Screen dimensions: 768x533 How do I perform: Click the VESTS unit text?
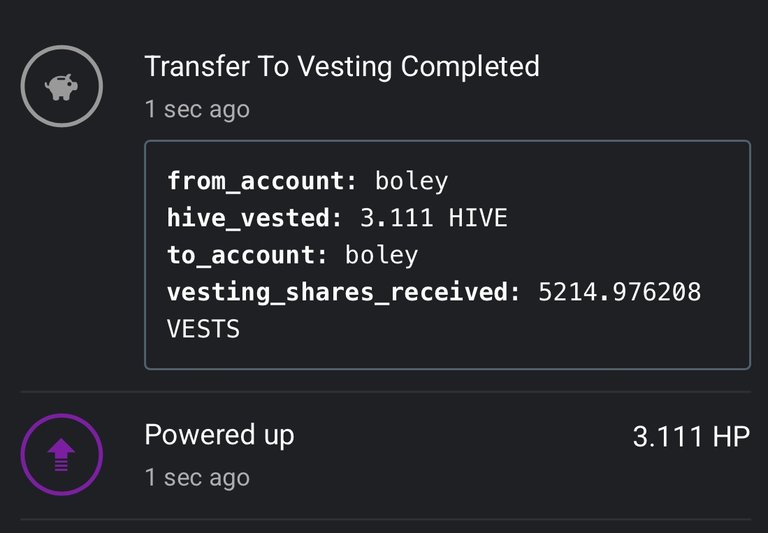click(x=203, y=329)
